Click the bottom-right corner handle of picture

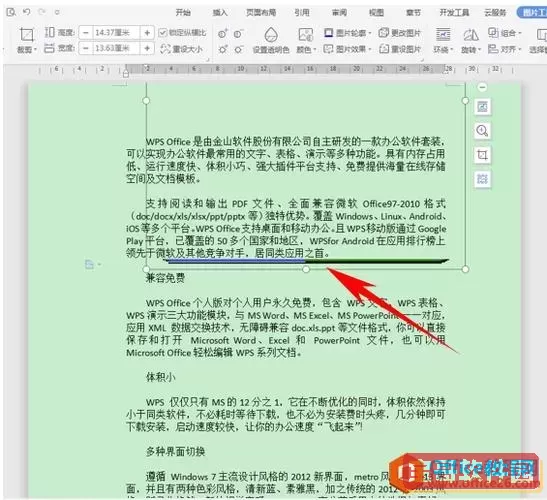pos(465,269)
